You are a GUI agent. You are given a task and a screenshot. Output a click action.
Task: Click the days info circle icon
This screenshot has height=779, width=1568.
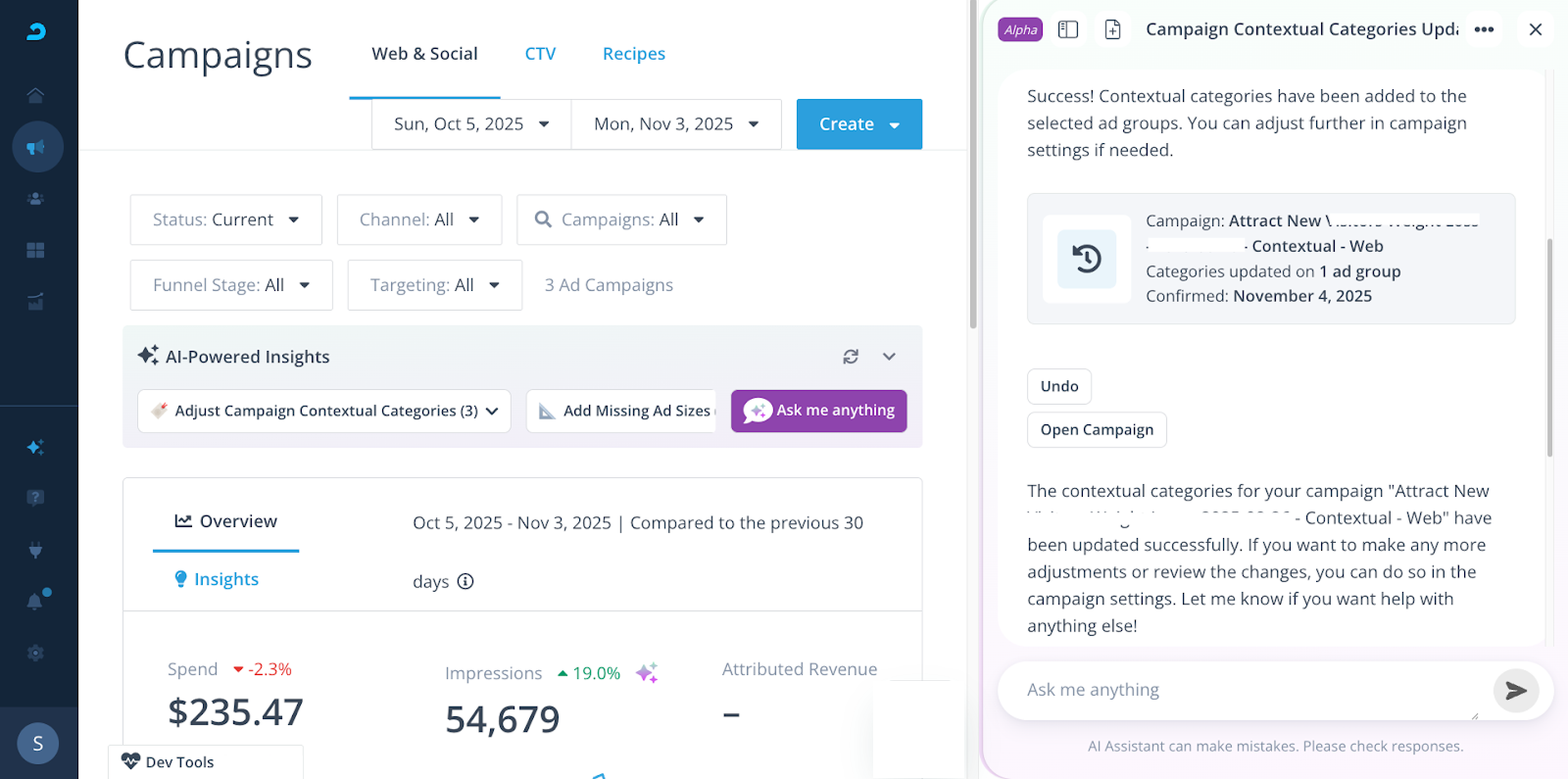tap(465, 581)
